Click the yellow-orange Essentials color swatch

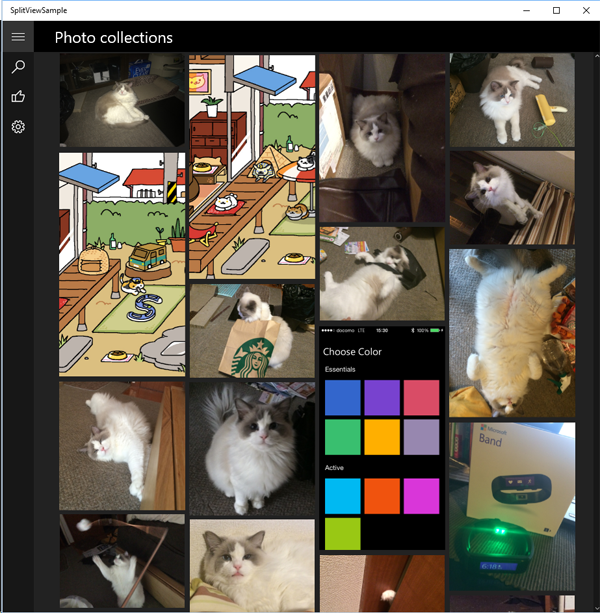pos(382,437)
